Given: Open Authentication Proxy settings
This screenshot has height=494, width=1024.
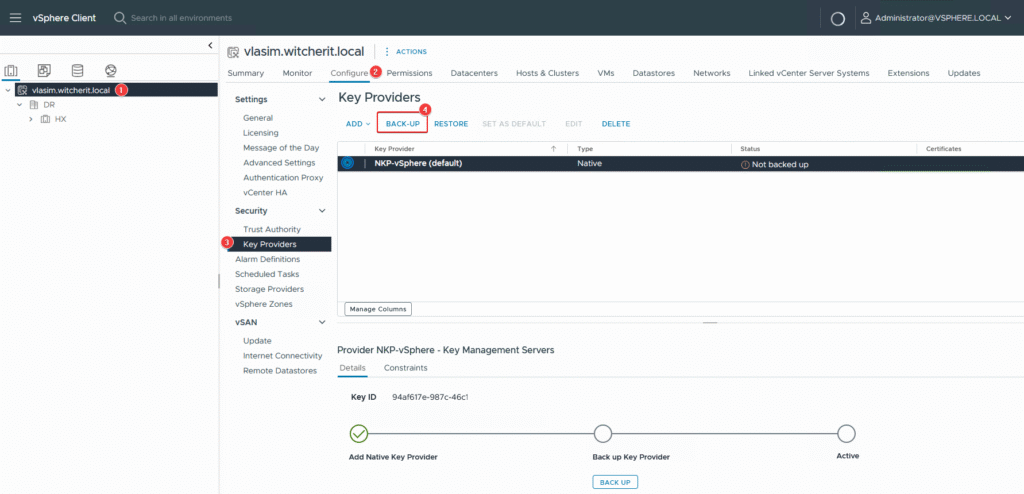Looking at the screenshot, I should coord(283,178).
